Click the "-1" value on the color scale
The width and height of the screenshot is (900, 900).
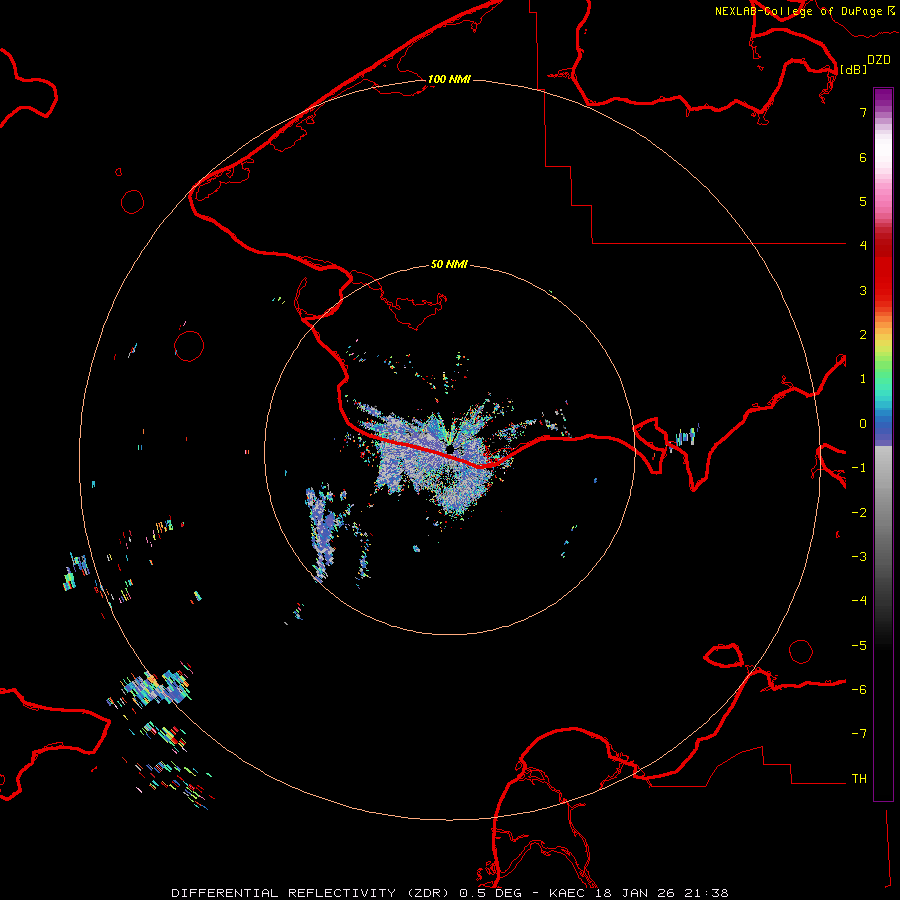(859, 468)
